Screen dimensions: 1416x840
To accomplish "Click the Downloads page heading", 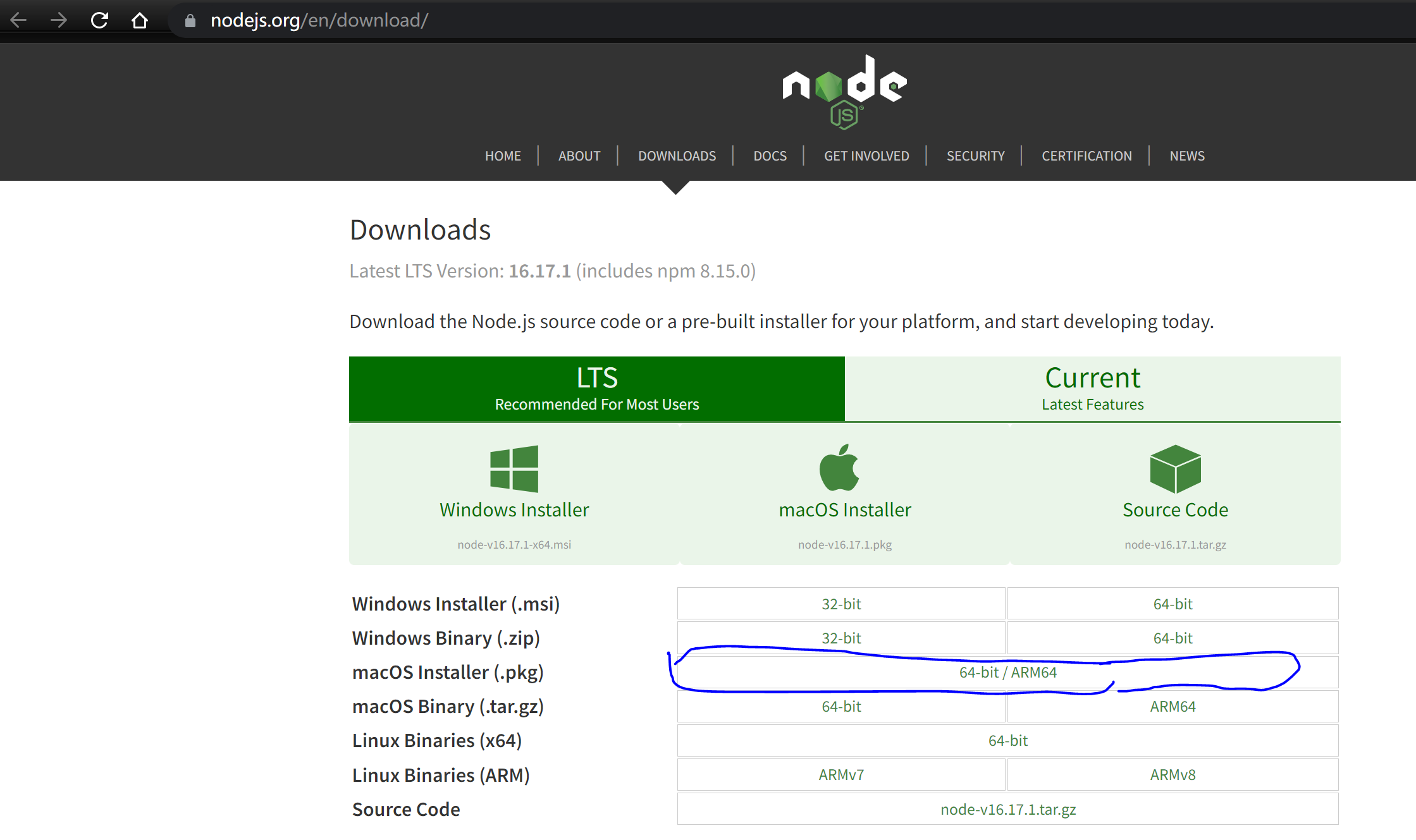I will tap(420, 229).
